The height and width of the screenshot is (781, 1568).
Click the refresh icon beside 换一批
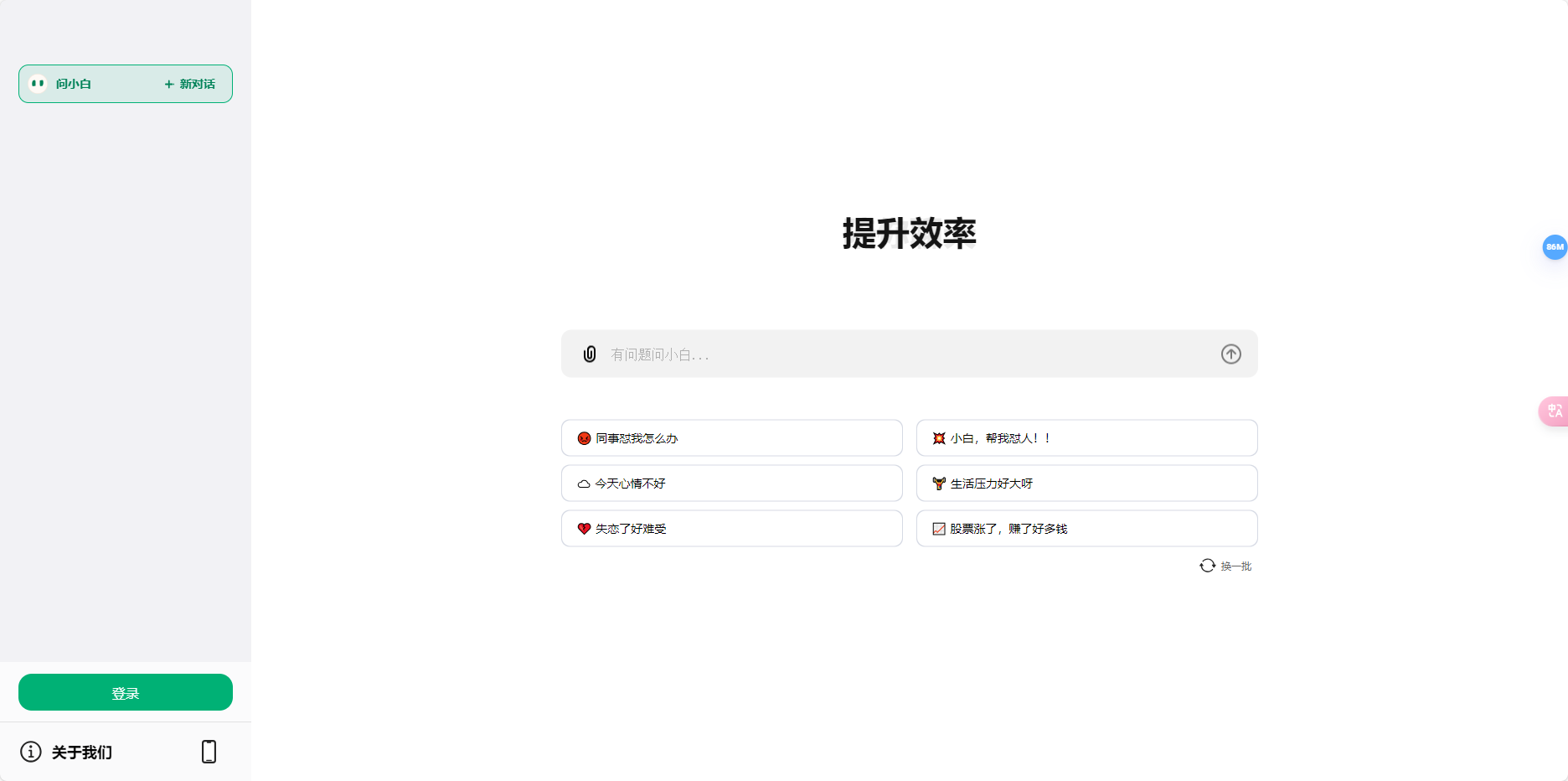point(1206,566)
